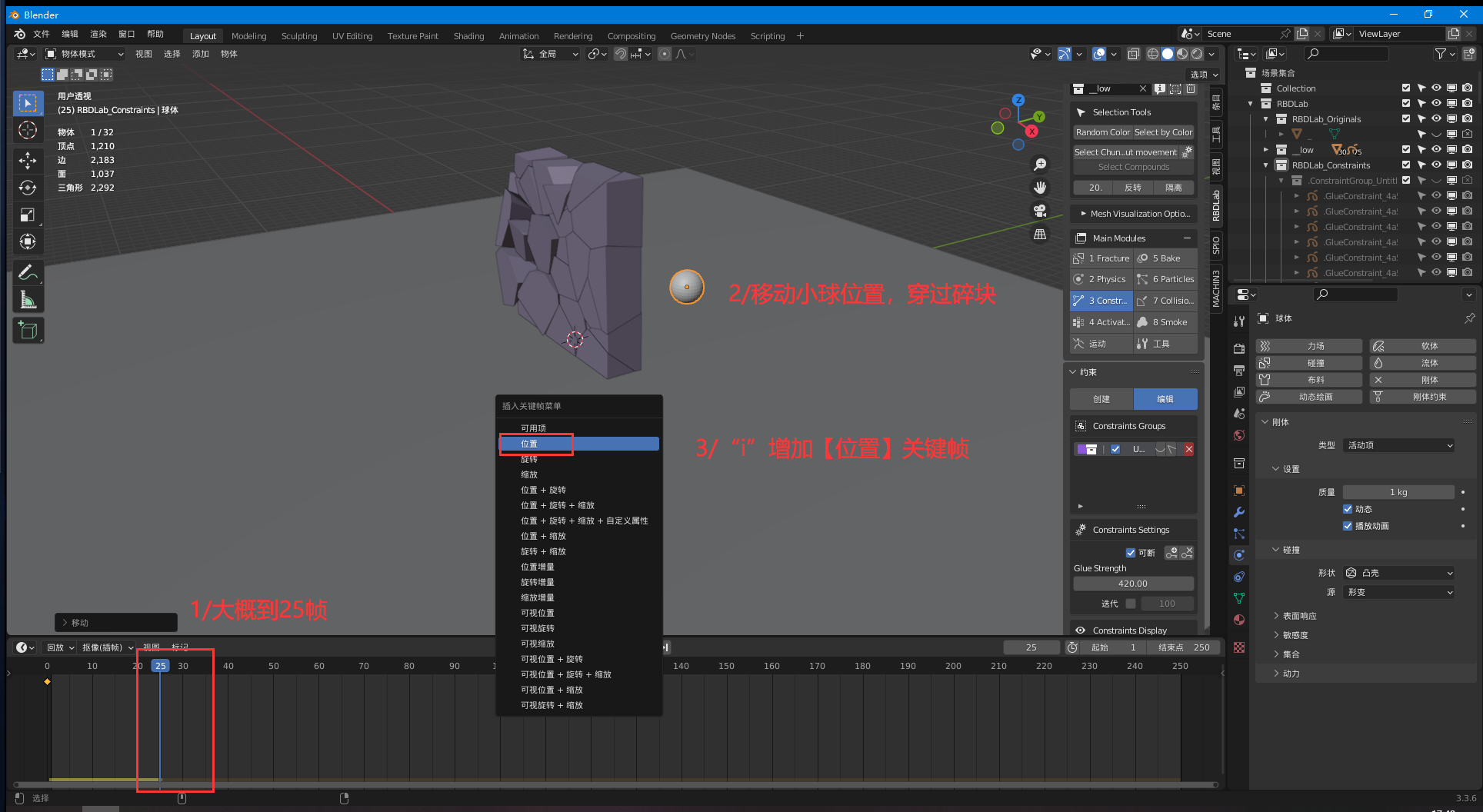1483x812 pixels.
Task: Select the Measure tool in the left toolbar
Action: coord(28,299)
